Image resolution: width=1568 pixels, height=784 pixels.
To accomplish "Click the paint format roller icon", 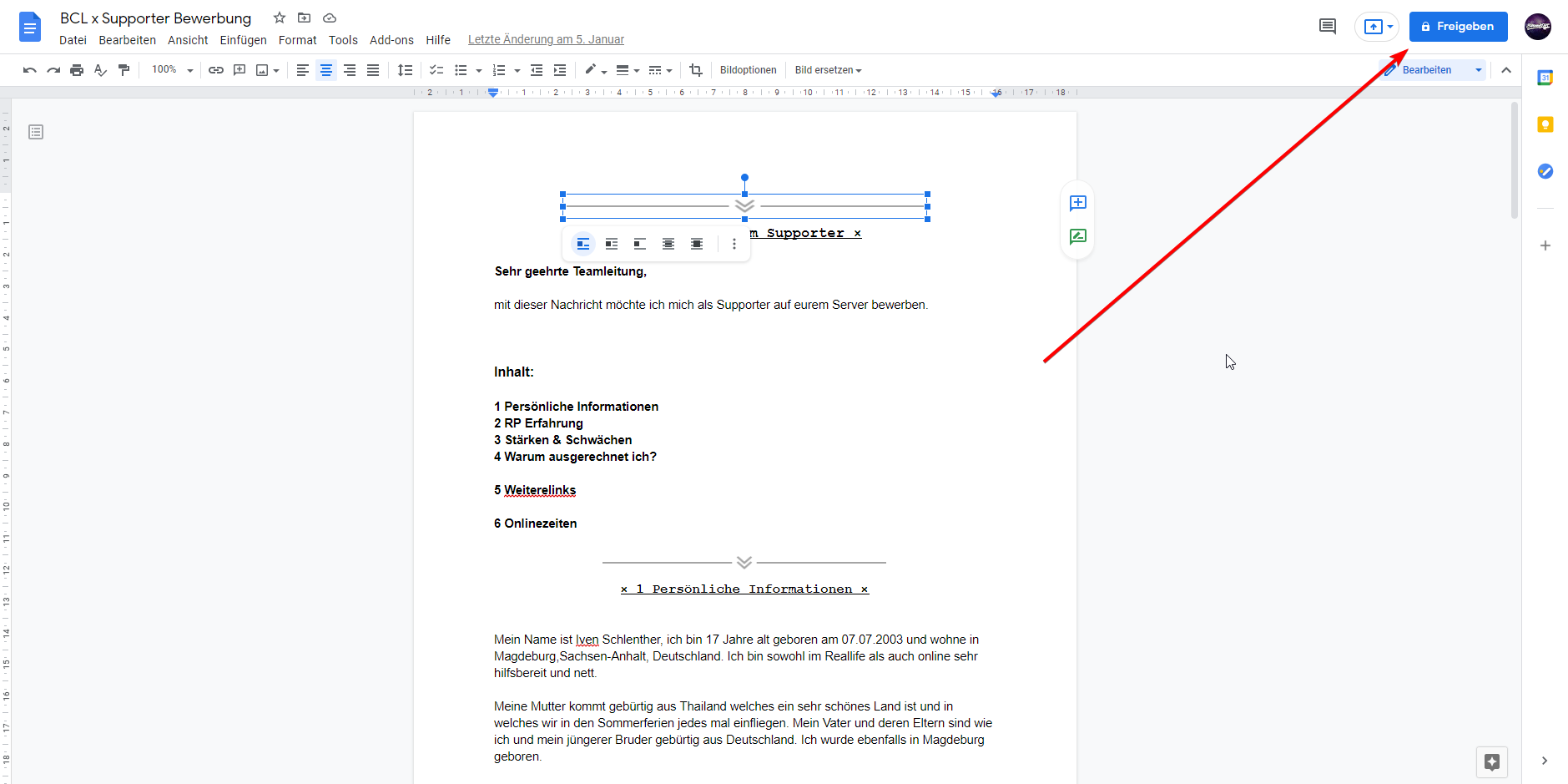I will (x=124, y=70).
